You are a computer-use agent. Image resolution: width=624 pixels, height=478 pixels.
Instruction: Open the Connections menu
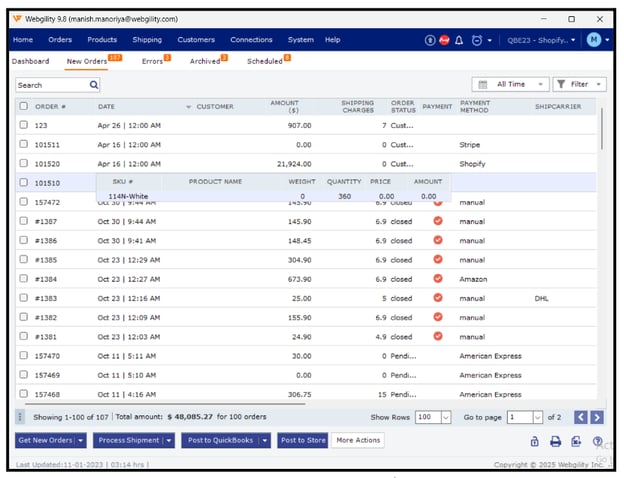[251, 40]
